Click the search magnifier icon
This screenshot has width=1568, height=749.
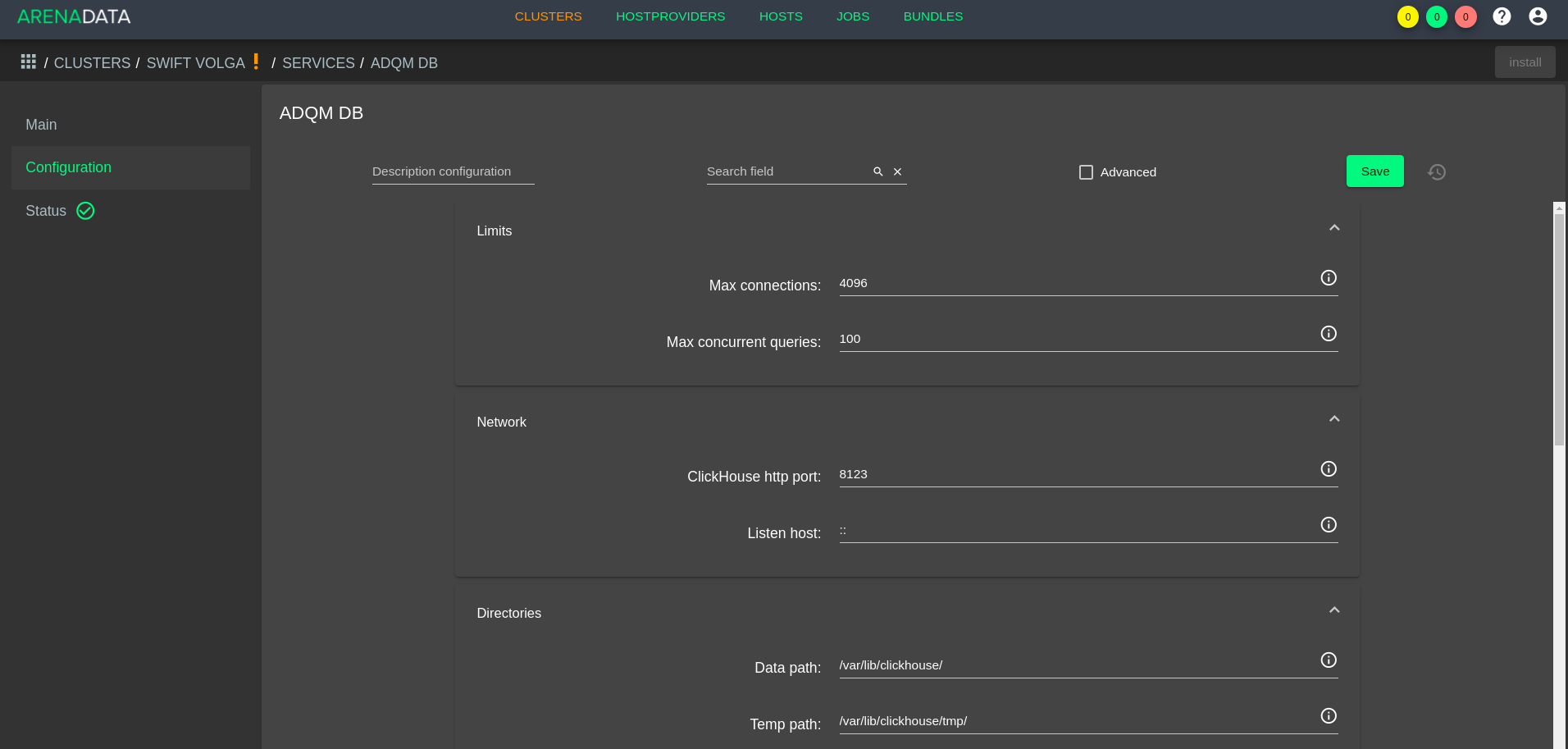[878, 171]
